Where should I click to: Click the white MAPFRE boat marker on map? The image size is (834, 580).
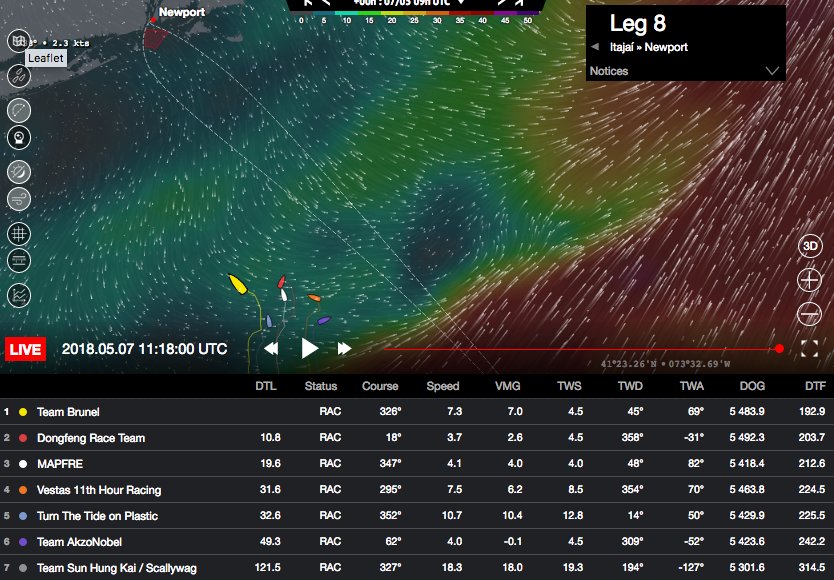[284, 295]
